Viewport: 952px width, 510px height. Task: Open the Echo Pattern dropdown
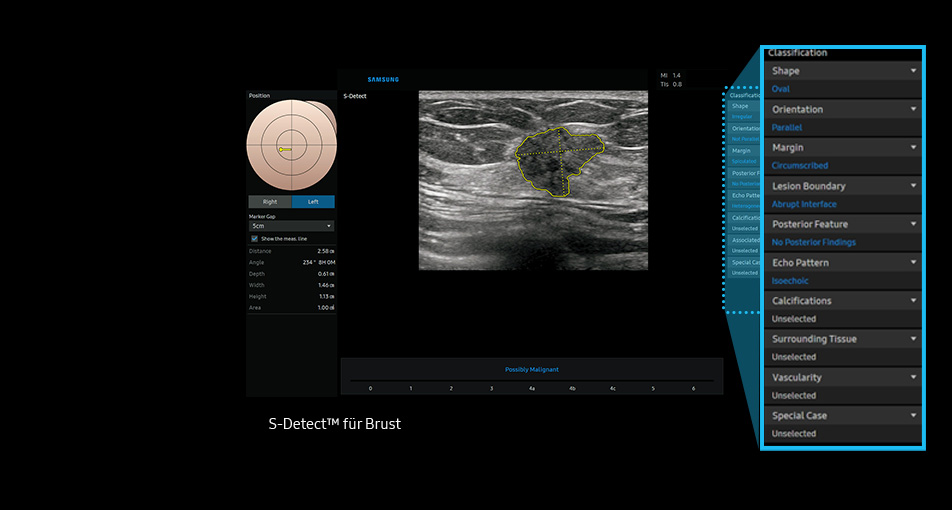pos(843,262)
